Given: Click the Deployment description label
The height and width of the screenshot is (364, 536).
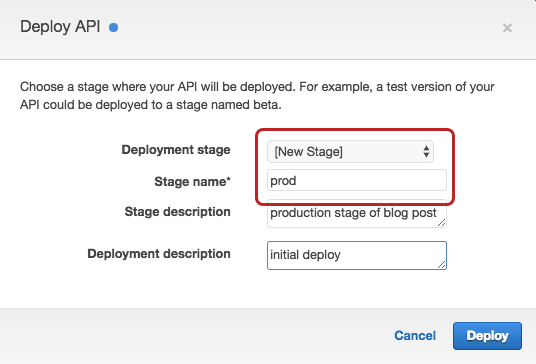Looking at the screenshot, I should click(x=159, y=254).
